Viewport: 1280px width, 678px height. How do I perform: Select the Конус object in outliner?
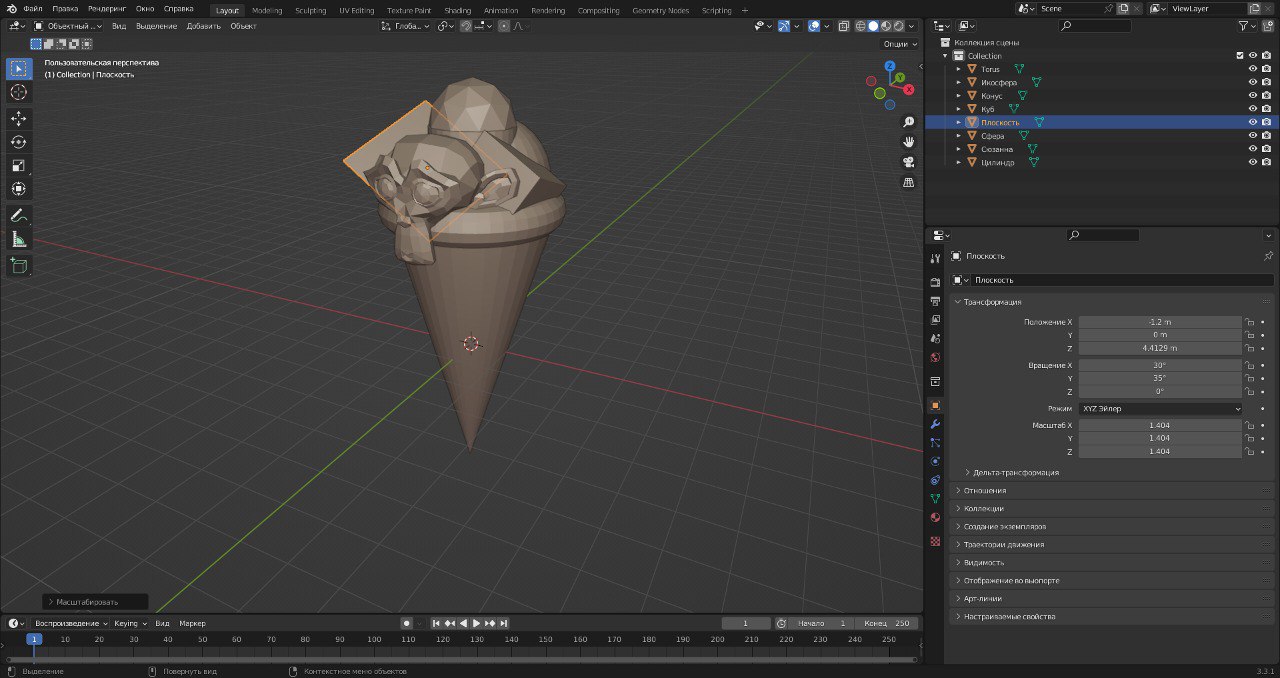990,96
